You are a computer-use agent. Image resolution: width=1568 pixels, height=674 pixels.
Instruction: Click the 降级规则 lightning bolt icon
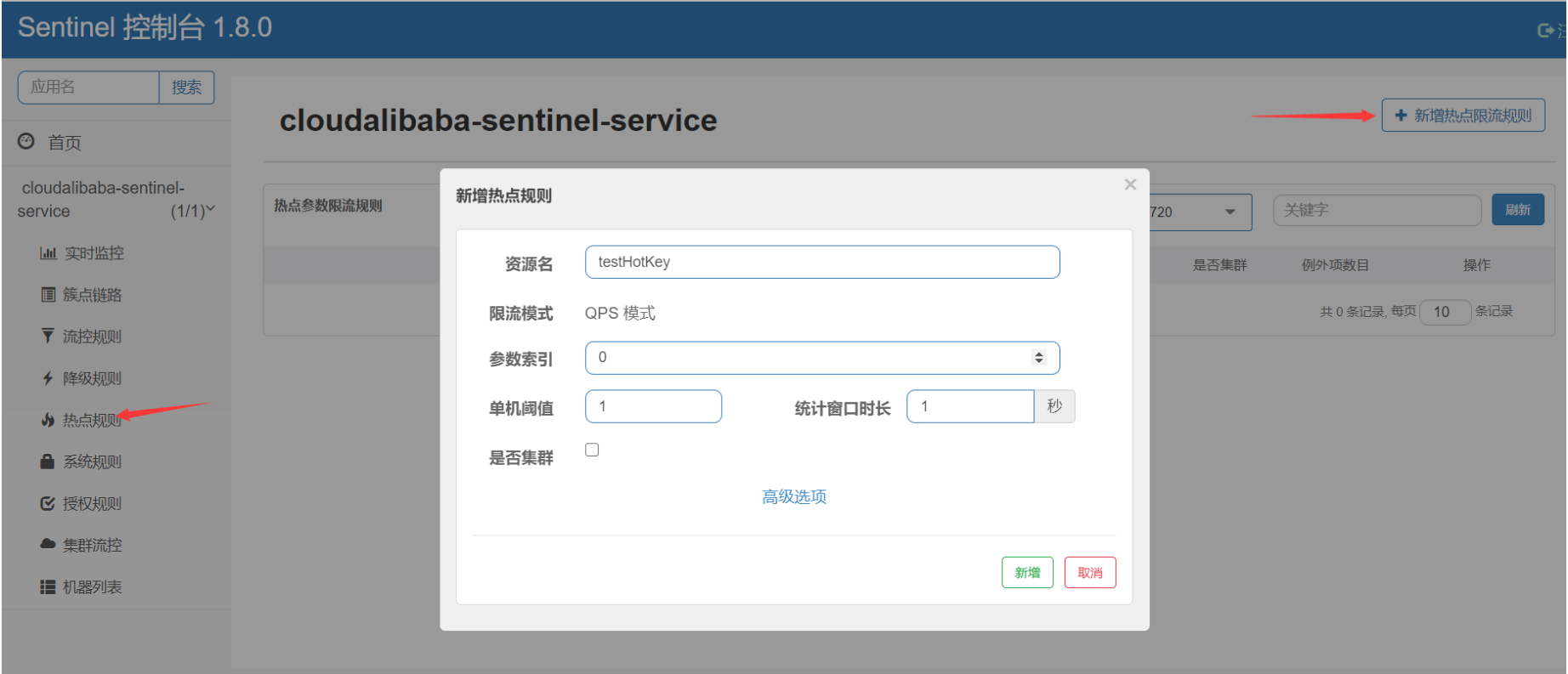pos(48,378)
